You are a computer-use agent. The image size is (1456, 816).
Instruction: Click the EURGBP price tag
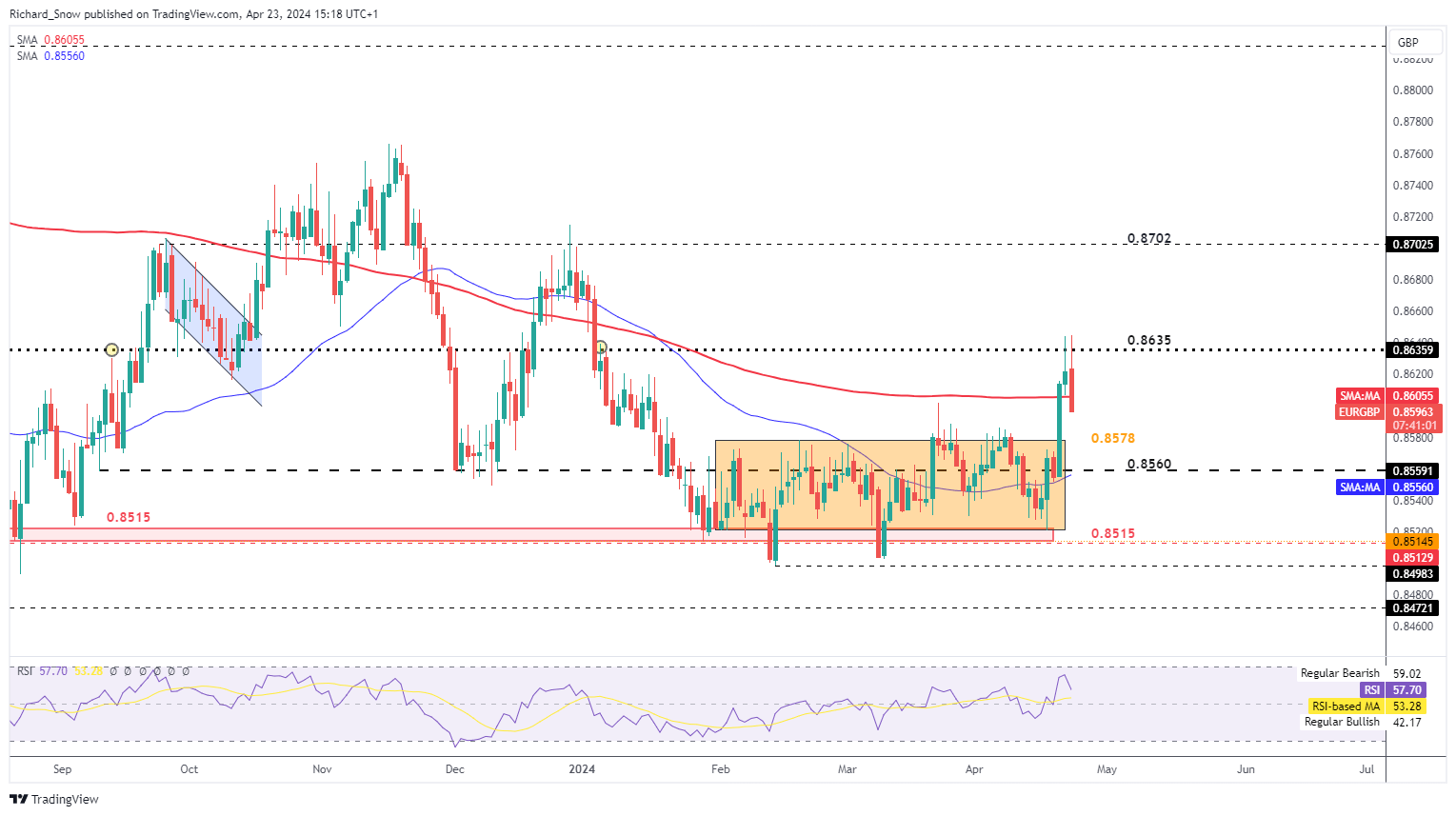pyautogui.click(x=1359, y=412)
